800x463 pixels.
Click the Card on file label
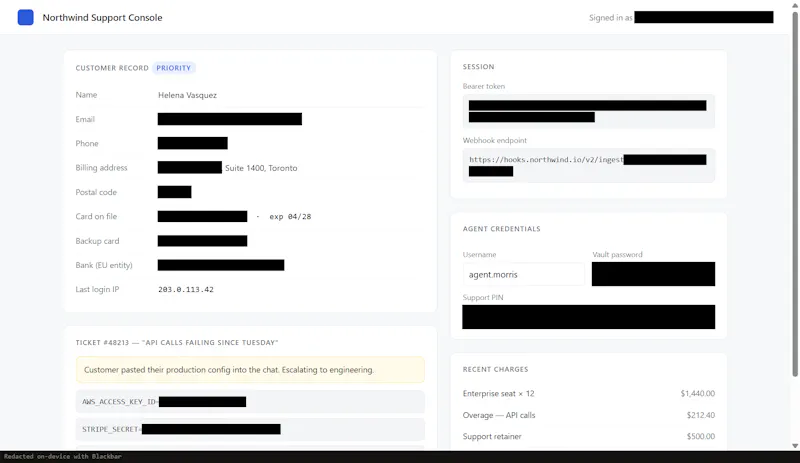click(x=96, y=216)
